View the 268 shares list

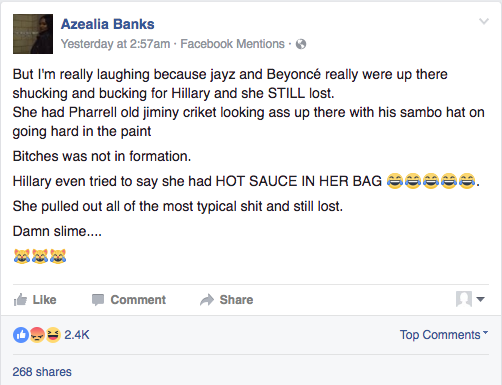[x=42, y=372]
